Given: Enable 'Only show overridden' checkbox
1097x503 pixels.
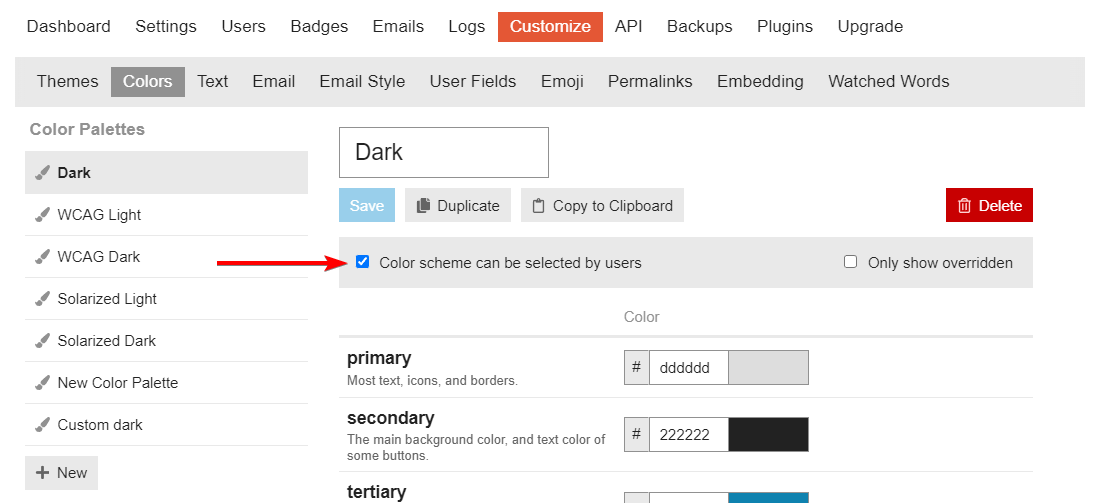Looking at the screenshot, I should (850, 262).
